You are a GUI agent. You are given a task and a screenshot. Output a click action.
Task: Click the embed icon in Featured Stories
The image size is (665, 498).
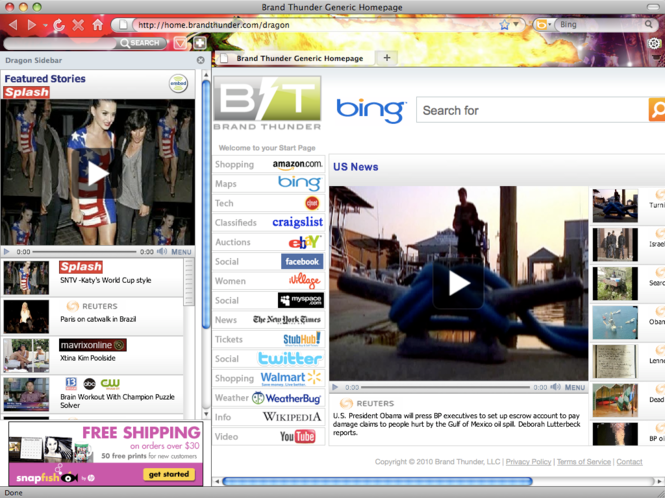click(x=179, y=84)
